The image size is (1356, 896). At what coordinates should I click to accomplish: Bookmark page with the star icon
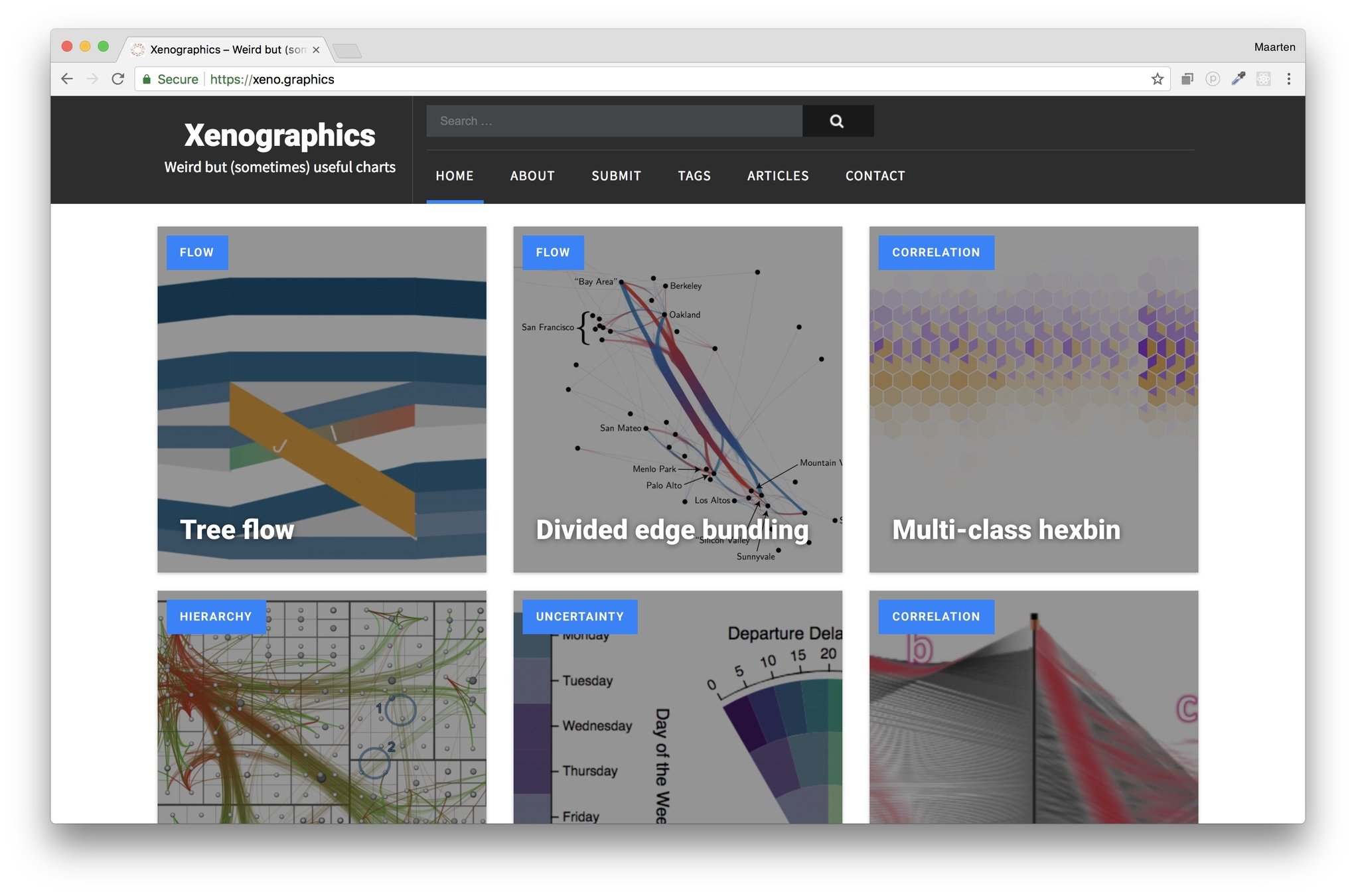(1157, 79)
